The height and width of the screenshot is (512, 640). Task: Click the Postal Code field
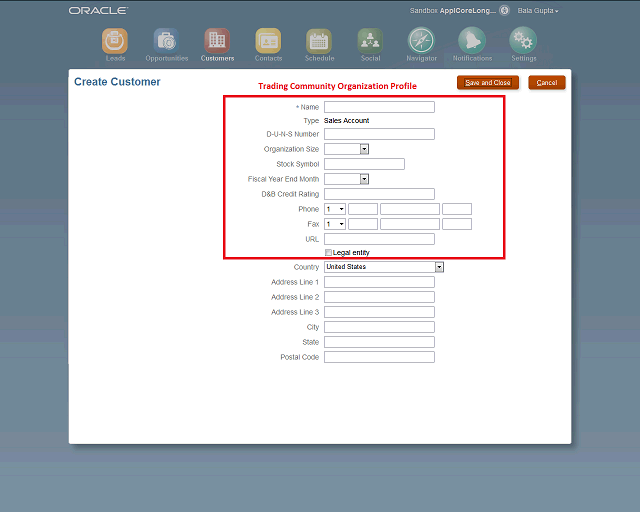click(379, 357)
